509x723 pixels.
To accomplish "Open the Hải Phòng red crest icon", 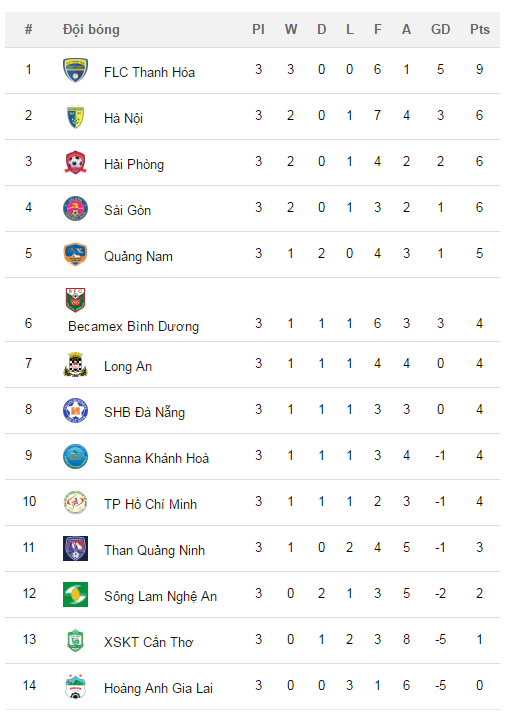I will [x=75, y=162].
